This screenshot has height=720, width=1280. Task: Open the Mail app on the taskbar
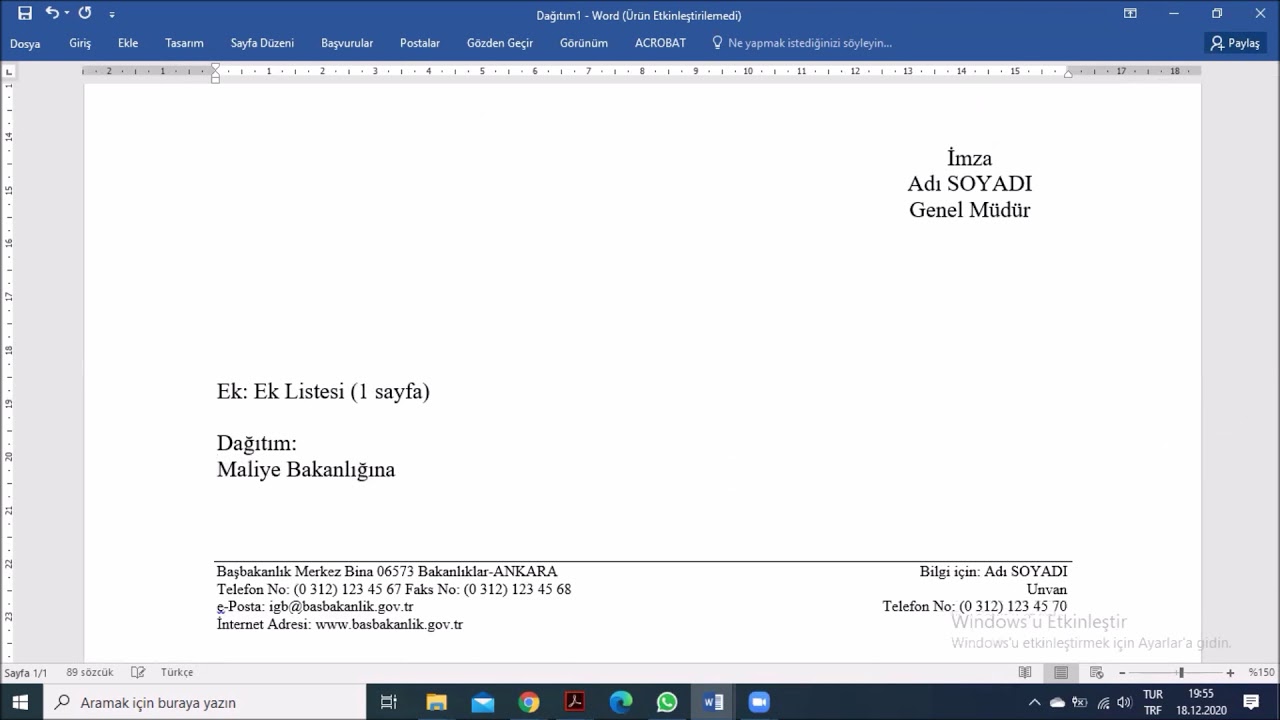click(483, 702)
